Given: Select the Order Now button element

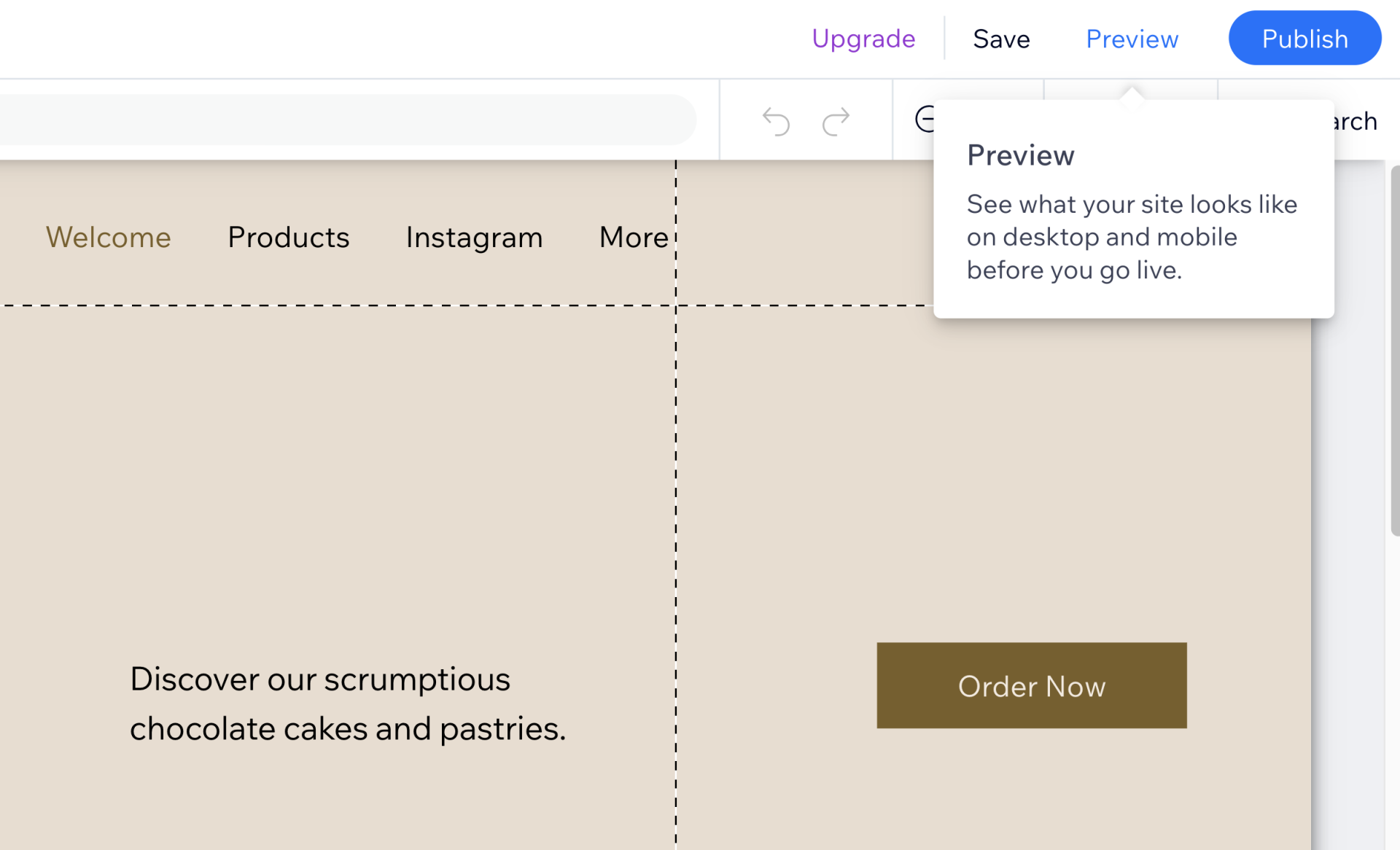Looking at the screenshot, I should pyautogui.click(x=1031, y=685).
